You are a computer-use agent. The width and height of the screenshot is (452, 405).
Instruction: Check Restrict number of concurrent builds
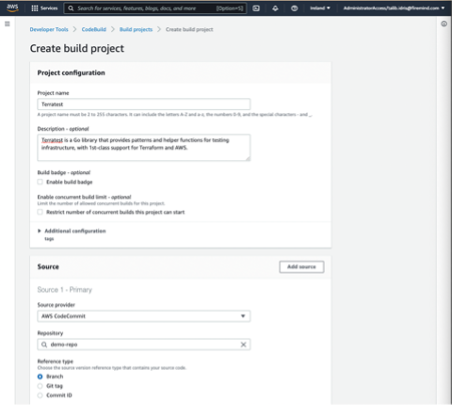tap(40, 212)
